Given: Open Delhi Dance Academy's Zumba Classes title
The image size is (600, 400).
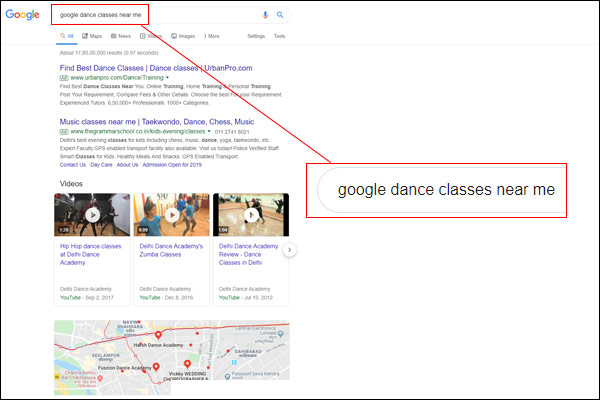Looking at the screenshot, I should pyautogui.click(x=171, y=250).
